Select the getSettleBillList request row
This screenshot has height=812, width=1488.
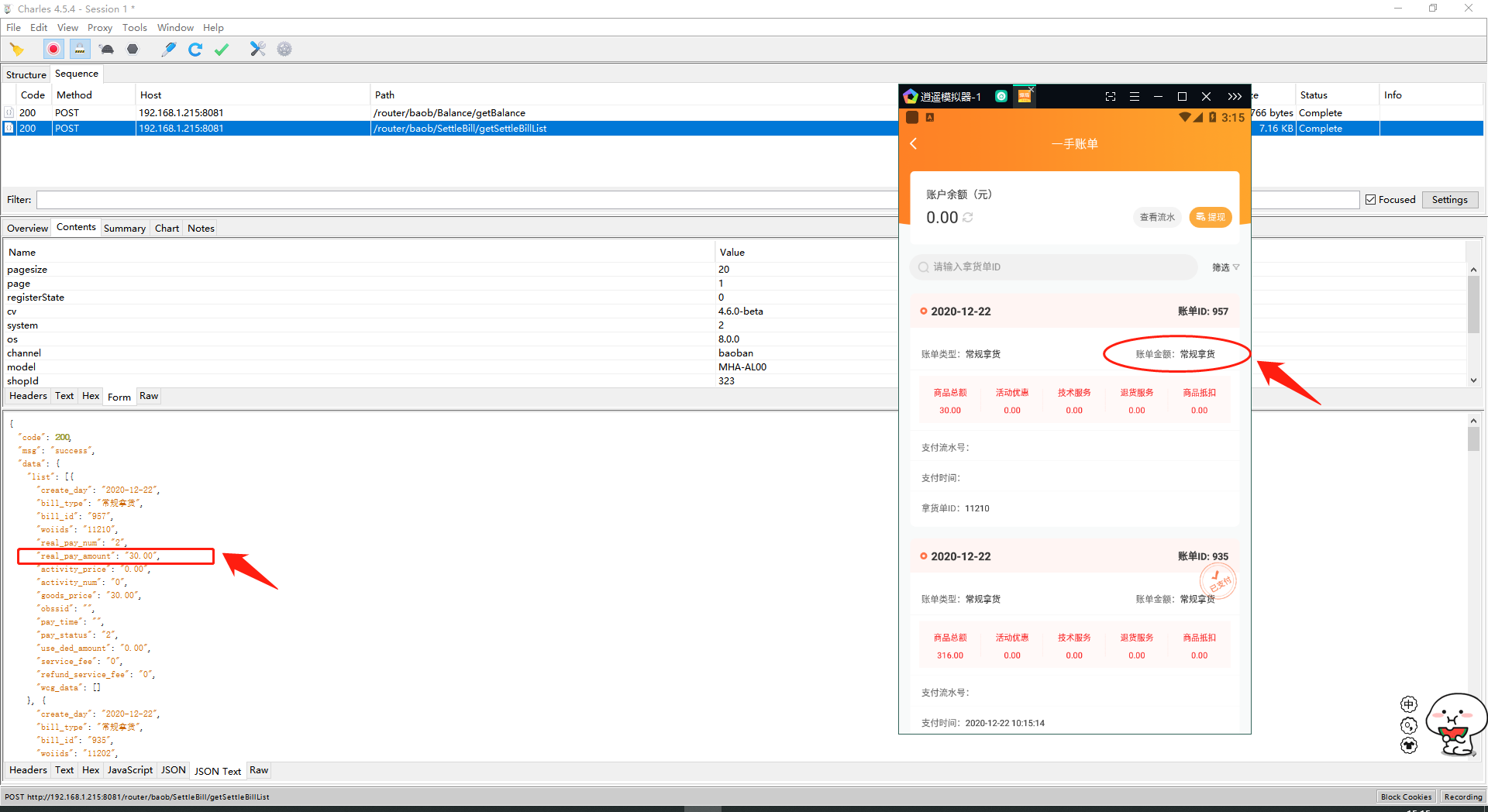449,129
